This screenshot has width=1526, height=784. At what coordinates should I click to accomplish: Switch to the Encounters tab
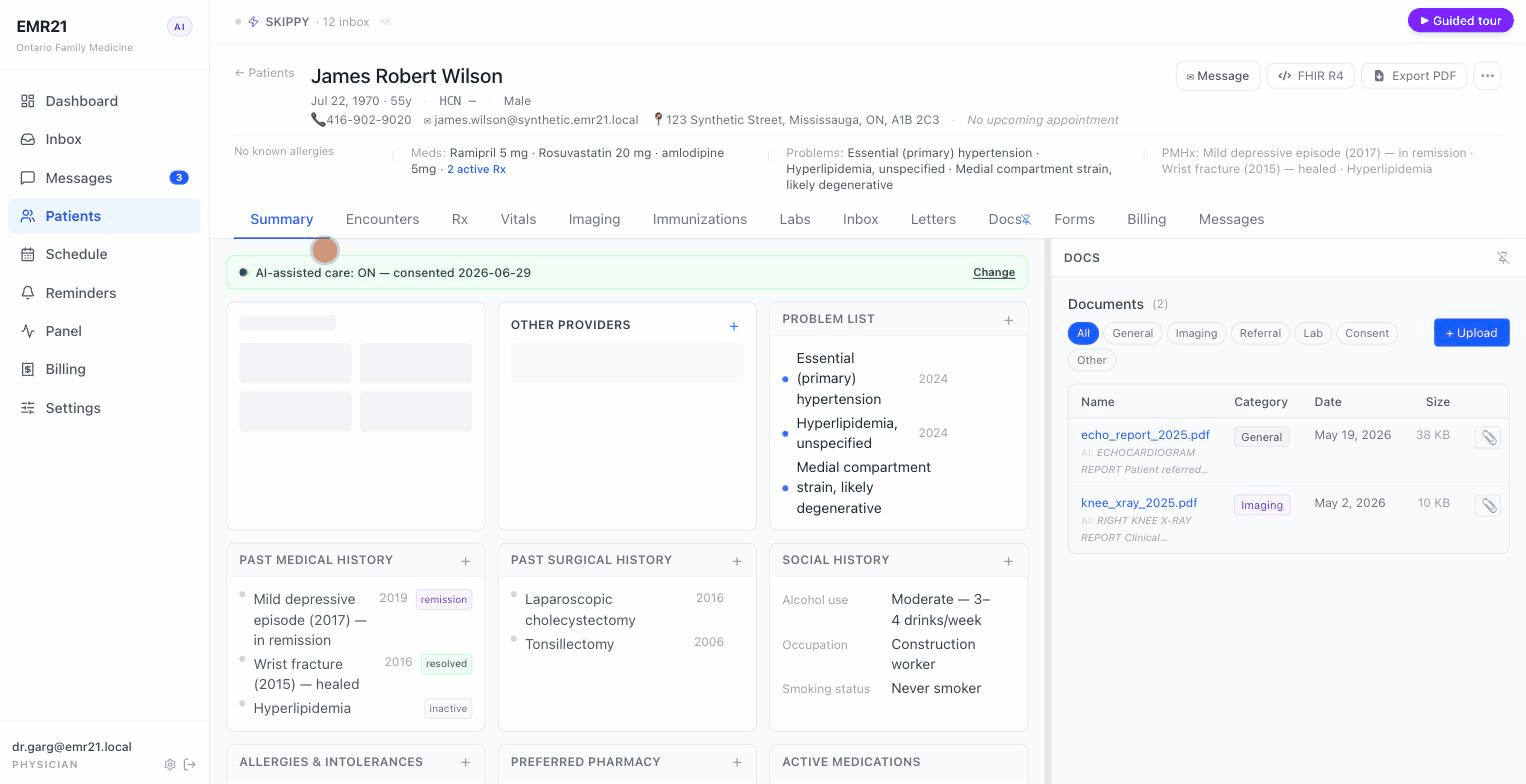click(x=382, y=219)
